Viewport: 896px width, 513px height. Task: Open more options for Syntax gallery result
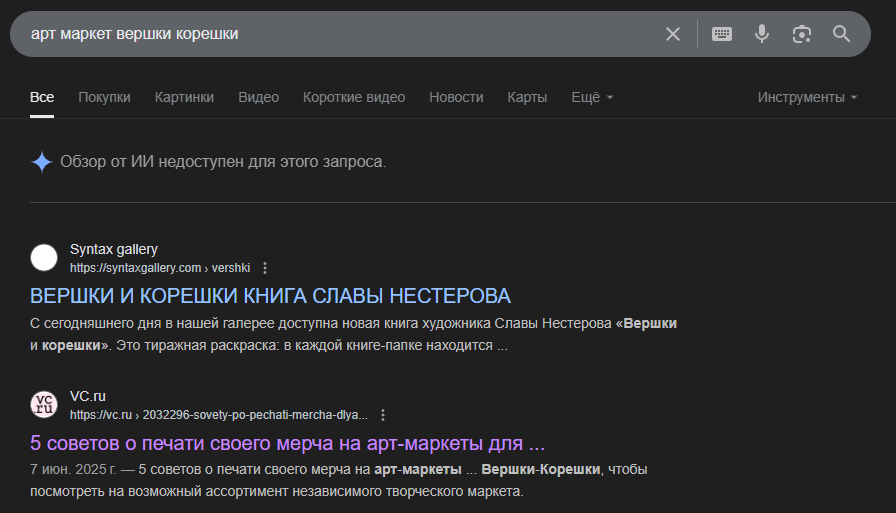click(265, 268)
